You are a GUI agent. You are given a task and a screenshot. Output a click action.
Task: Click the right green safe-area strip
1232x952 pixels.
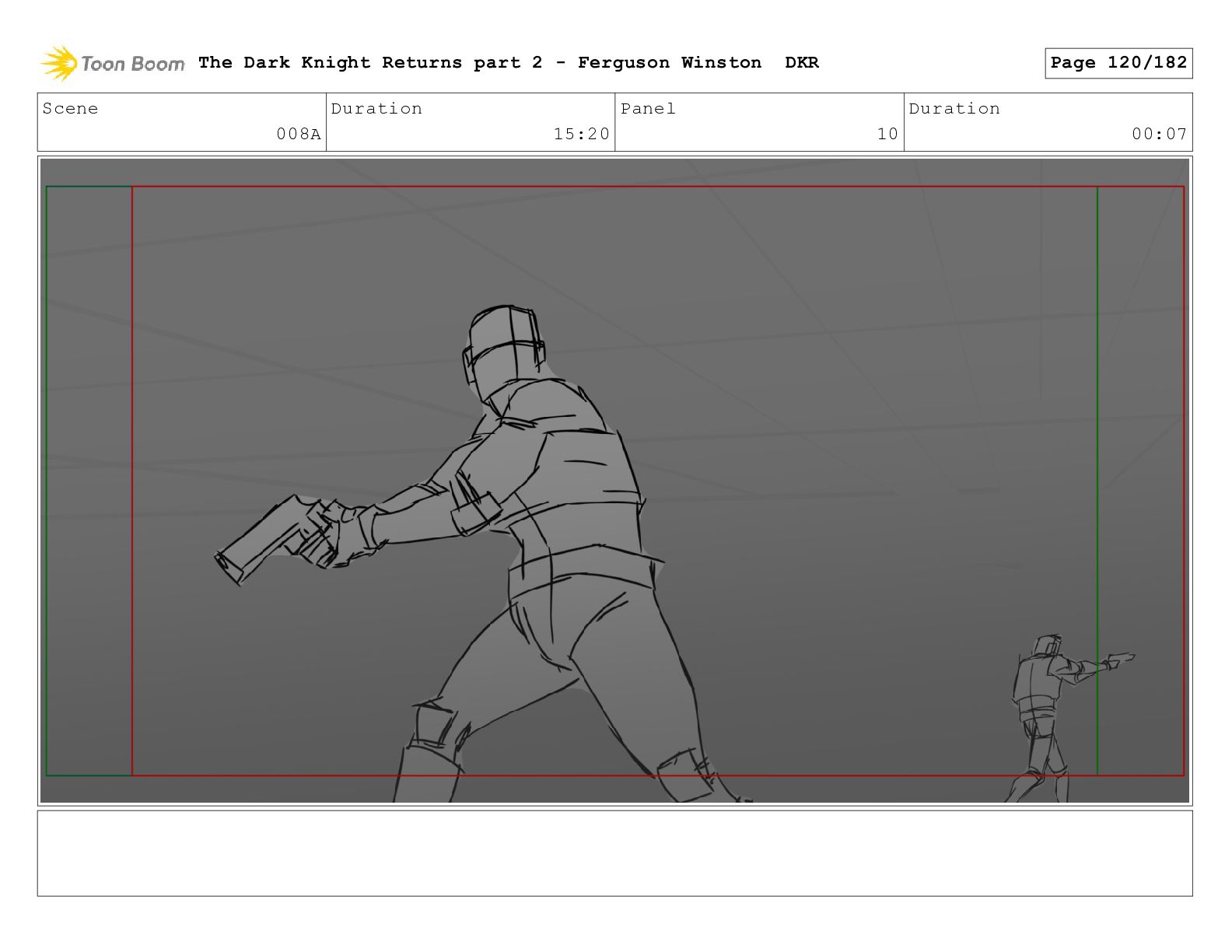click(1140, 481)
